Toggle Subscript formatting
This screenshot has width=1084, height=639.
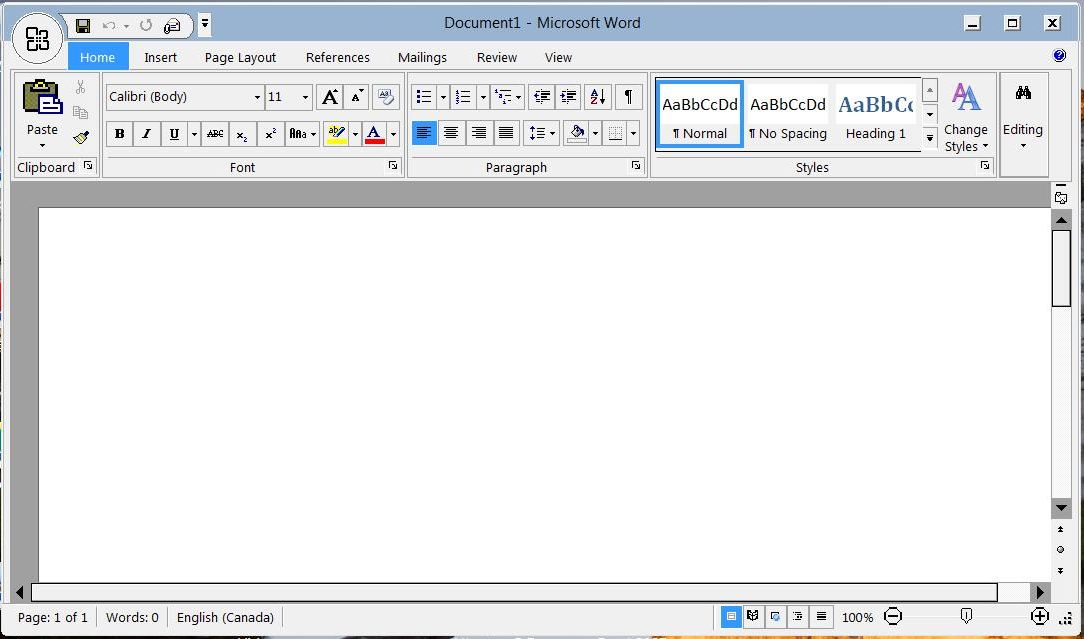[242, 133]
